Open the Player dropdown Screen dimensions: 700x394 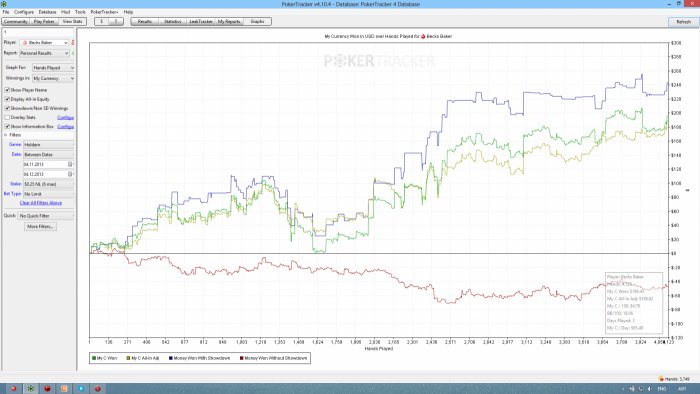pyautogui.click(x=44, y=43)
